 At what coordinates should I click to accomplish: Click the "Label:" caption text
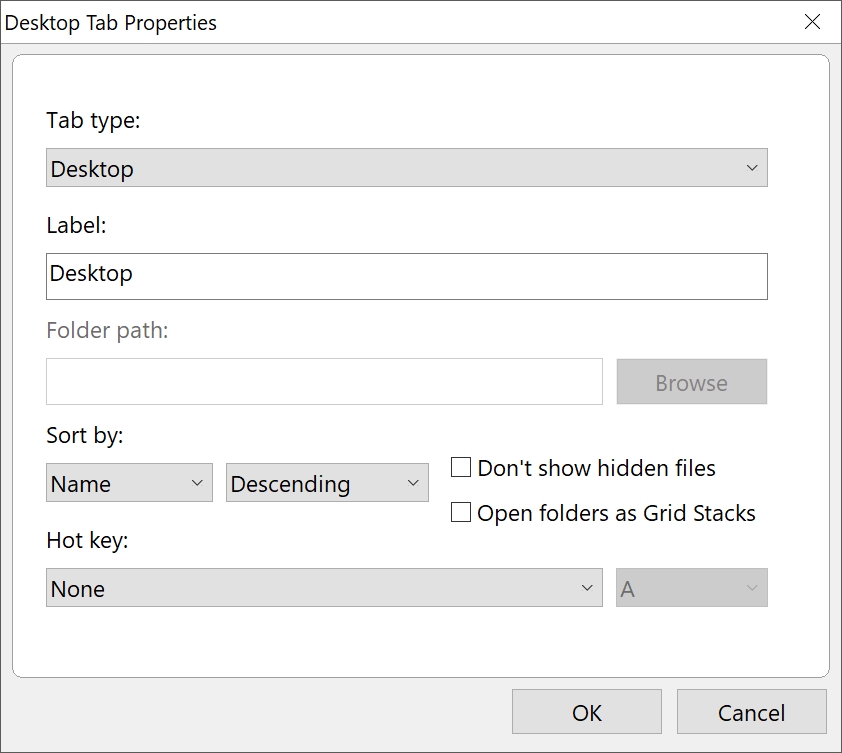[76, 225]
